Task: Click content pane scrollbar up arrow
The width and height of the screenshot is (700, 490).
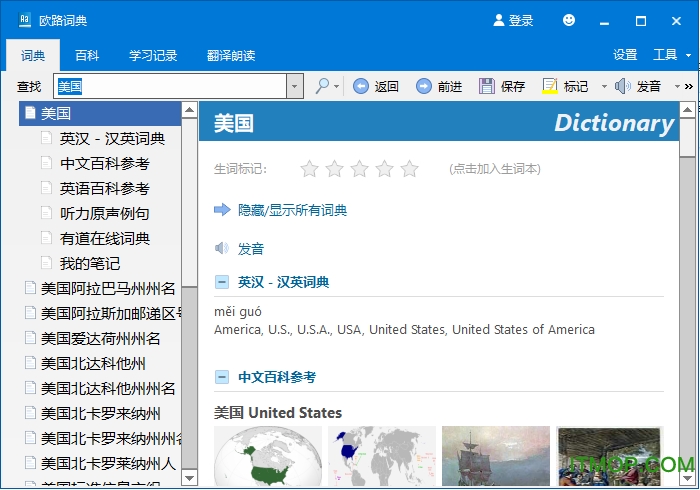Action: click(687, 110)
